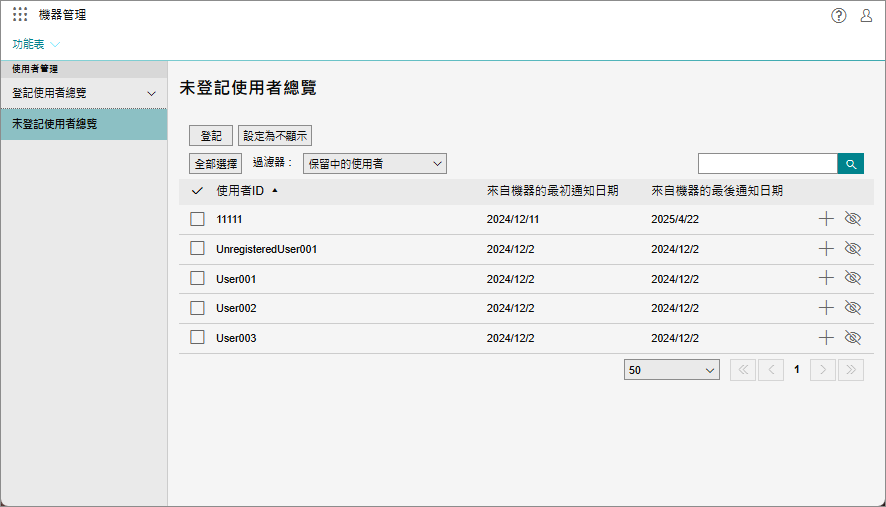886x507 pixels.
Task: Jump to last page double arrow
Action: (851, 370)
